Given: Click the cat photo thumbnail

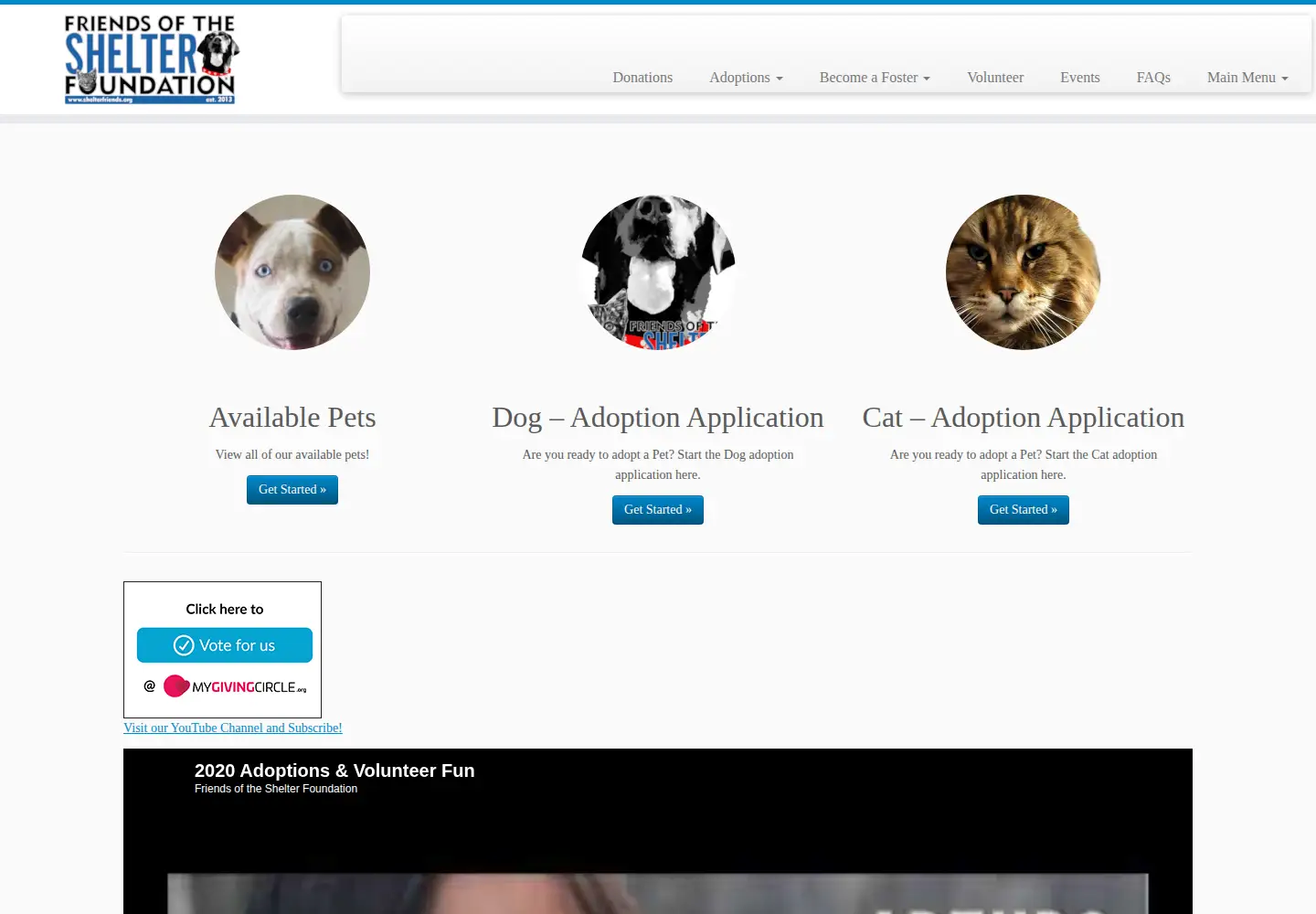Looking at the screenshot, I should (x=1024, y=272).
